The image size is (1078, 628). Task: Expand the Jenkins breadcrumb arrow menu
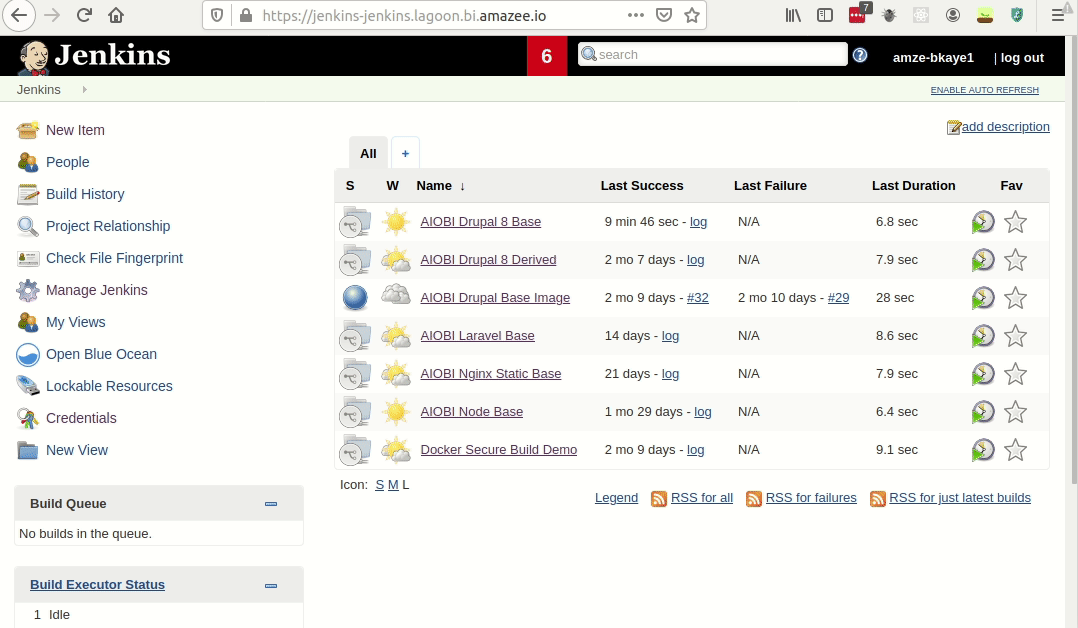(x=85, y=90)
